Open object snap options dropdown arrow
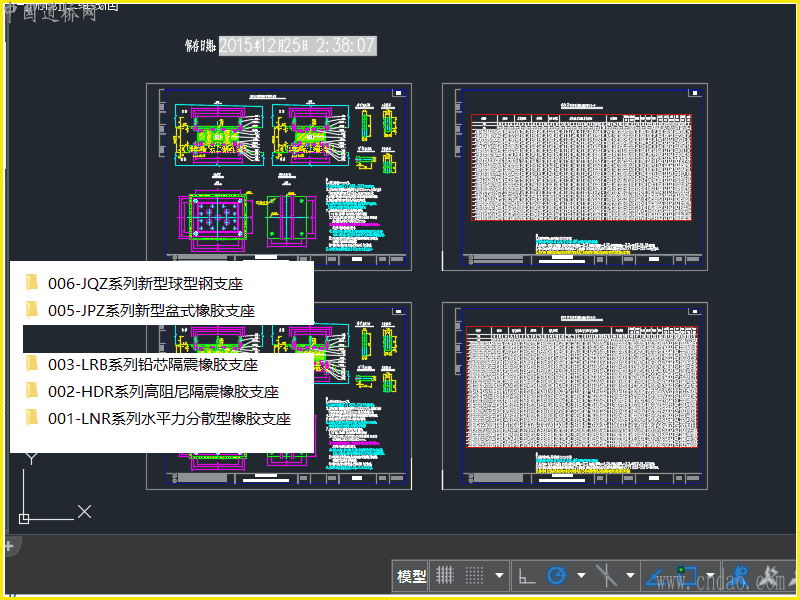 click(709, 575)
